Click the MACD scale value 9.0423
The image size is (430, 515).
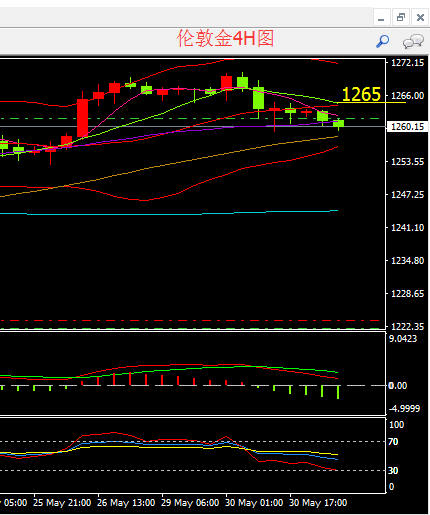tap(403, 339)
